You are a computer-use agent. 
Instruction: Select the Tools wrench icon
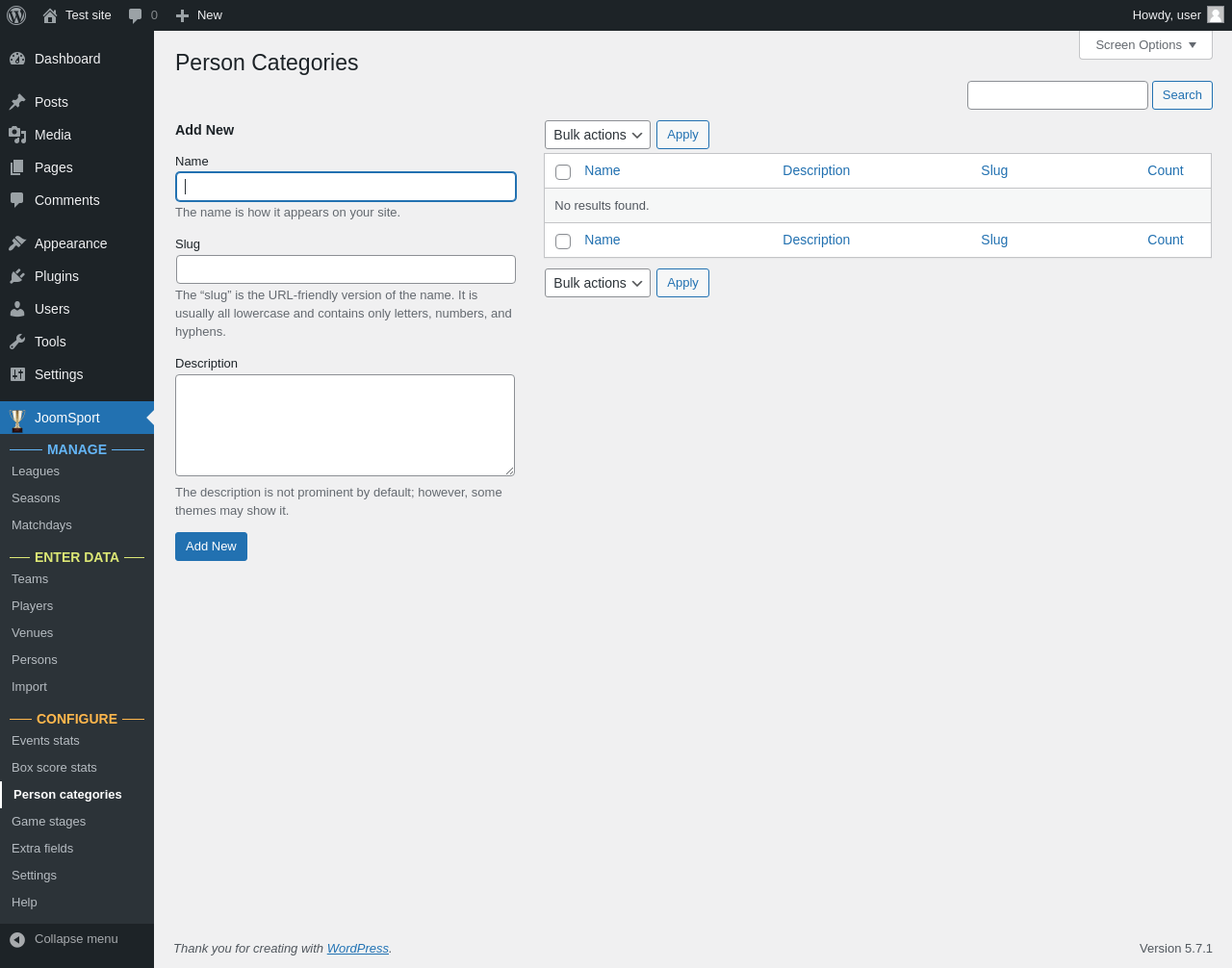coord(17,342)
